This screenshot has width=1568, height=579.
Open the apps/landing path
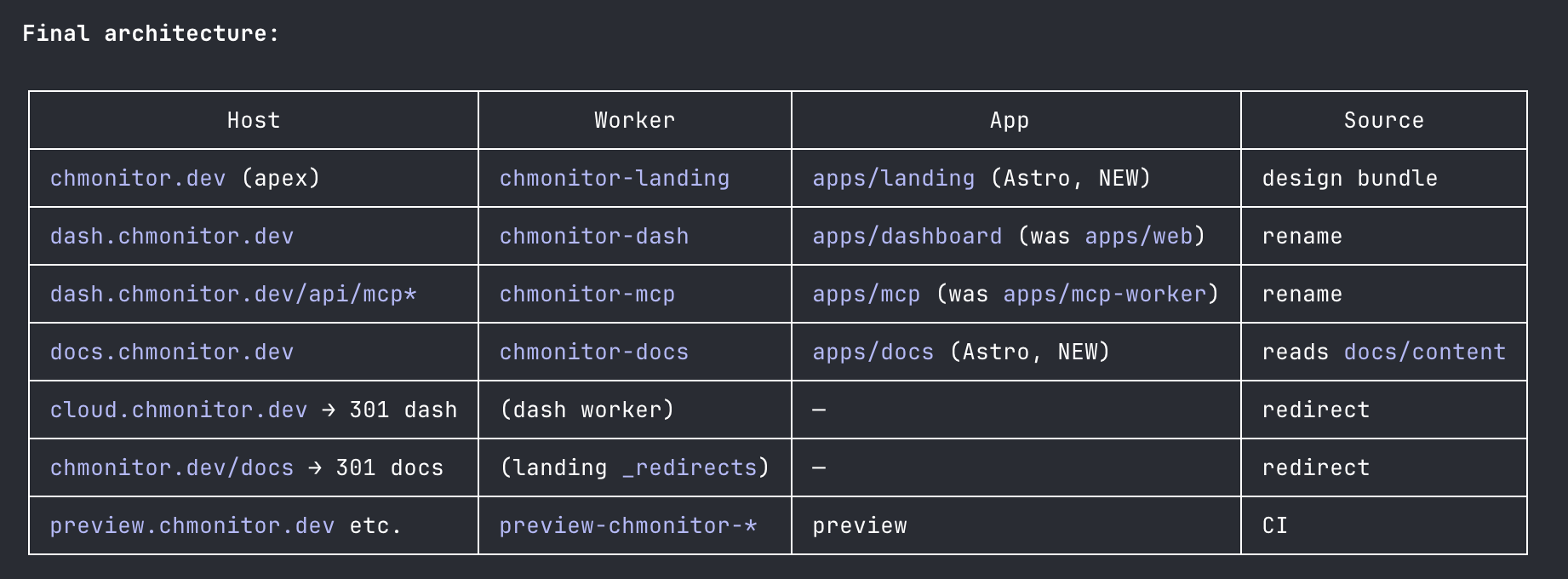[x=894, y=178]
